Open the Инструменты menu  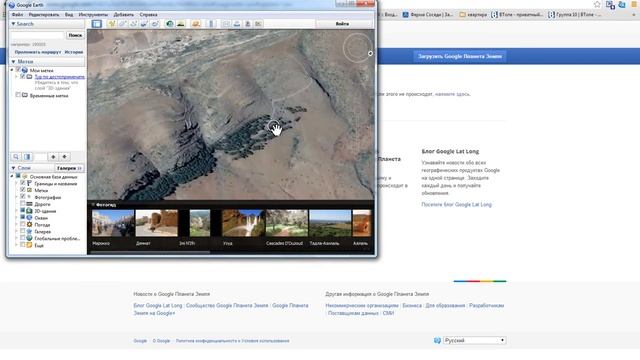coord(93,15)
